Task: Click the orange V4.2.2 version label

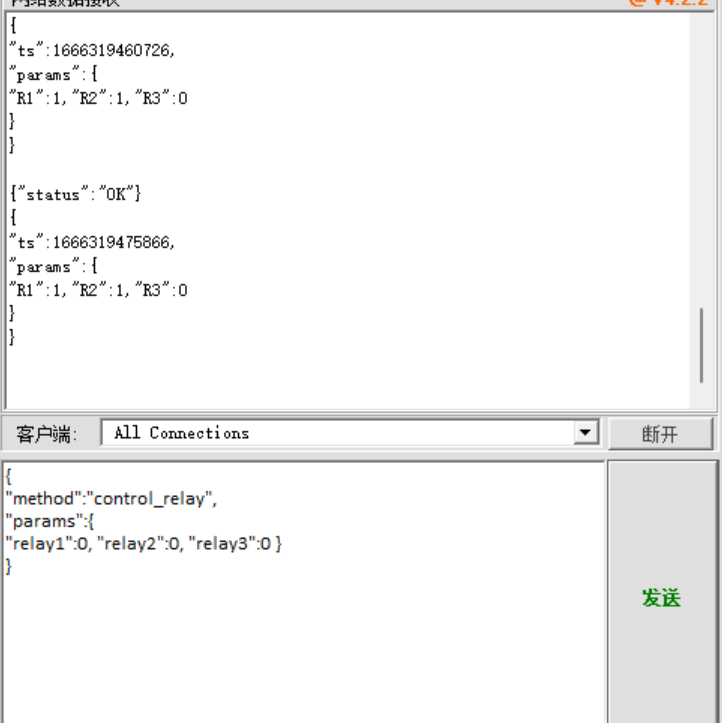Action: pos(670,3)
